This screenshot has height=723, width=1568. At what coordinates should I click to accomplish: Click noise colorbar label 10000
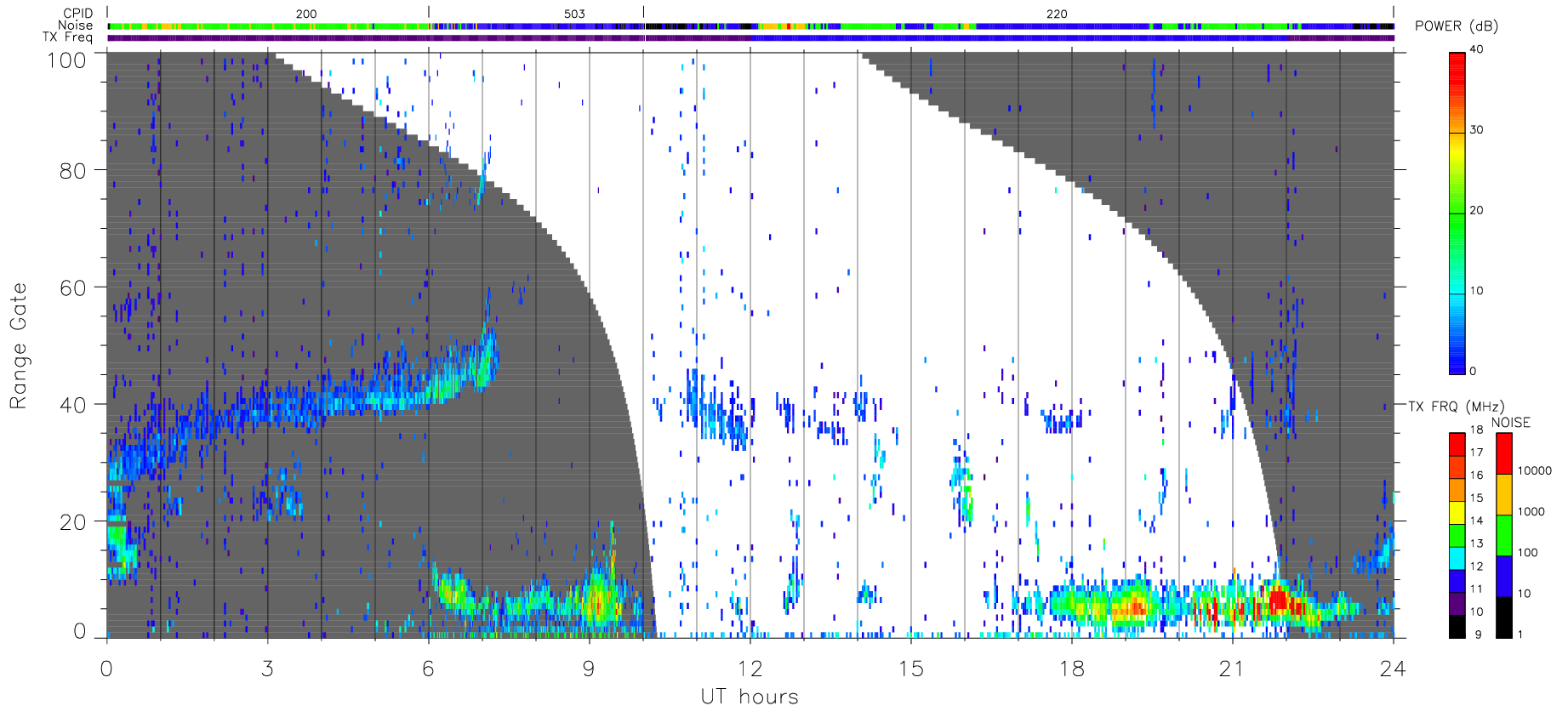(1535, 471)
